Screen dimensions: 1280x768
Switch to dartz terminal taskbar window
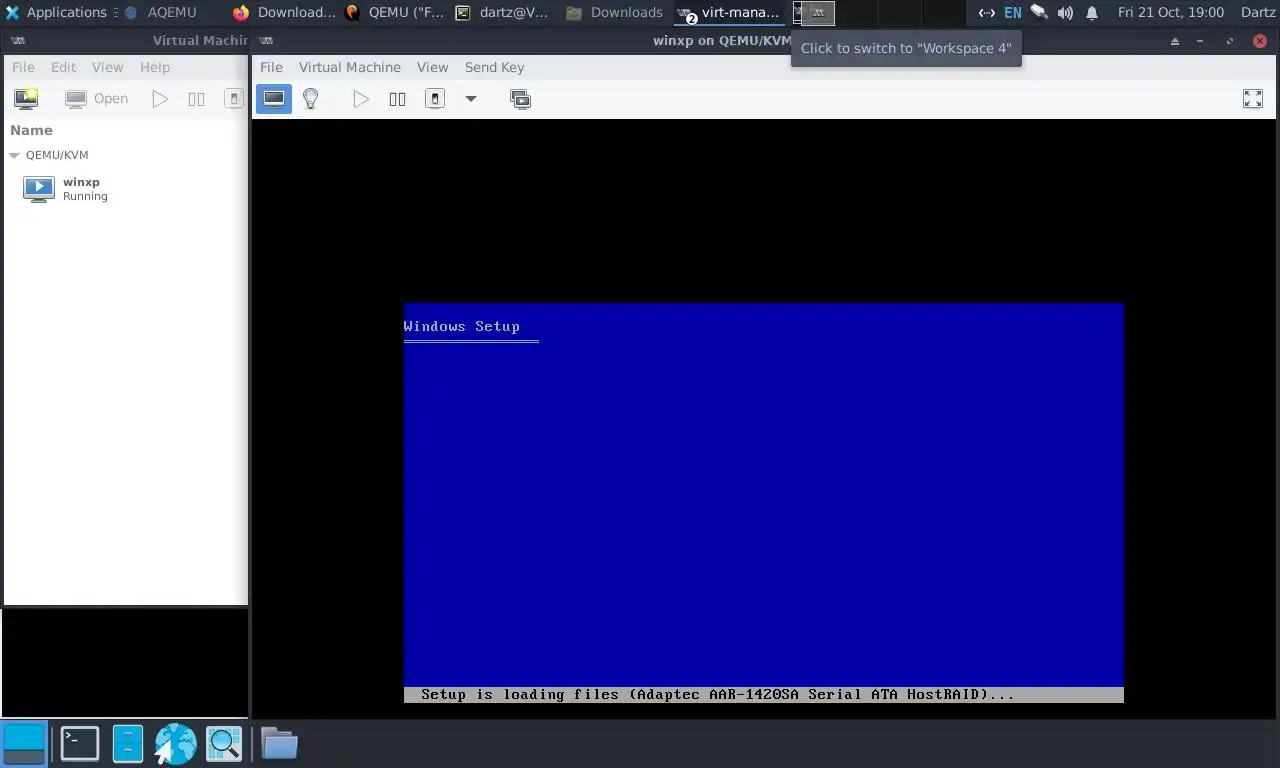click(x=502, y=12)
